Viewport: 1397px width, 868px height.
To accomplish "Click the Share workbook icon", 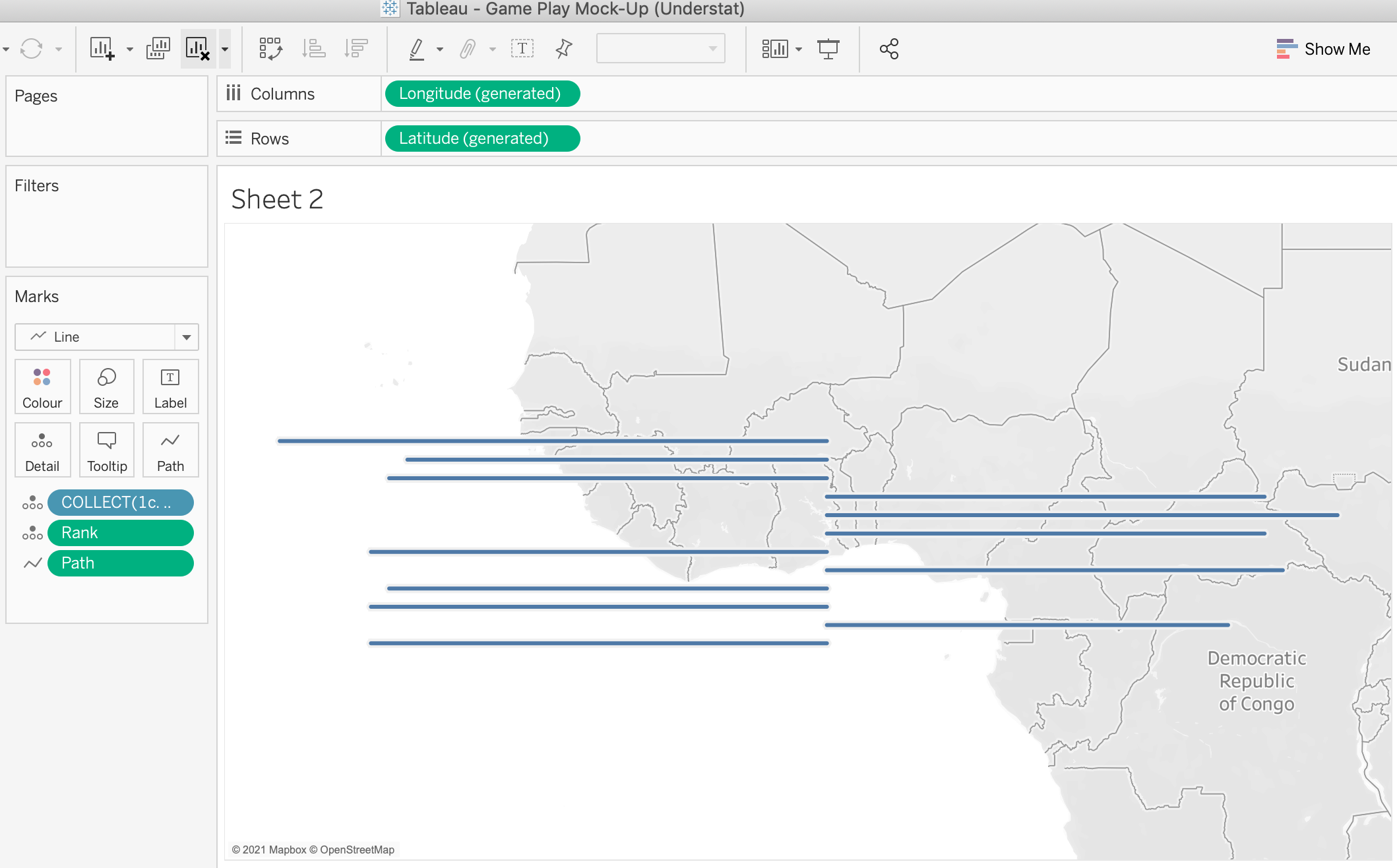I will (889, 49).
